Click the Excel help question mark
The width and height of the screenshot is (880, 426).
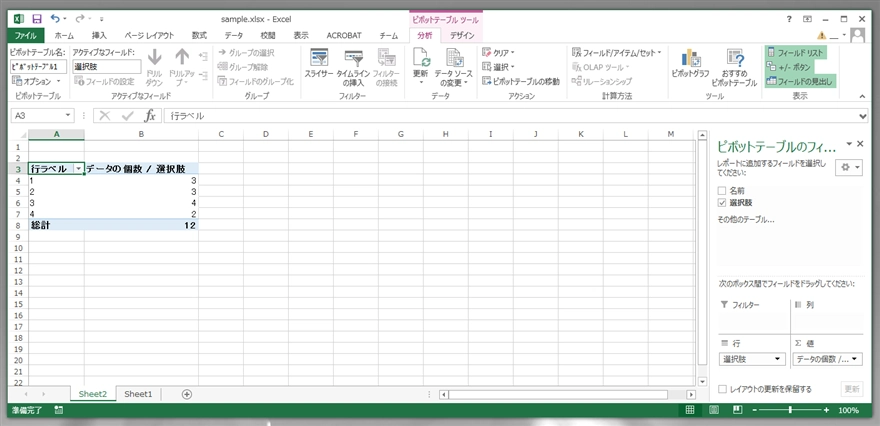(790, 19)
